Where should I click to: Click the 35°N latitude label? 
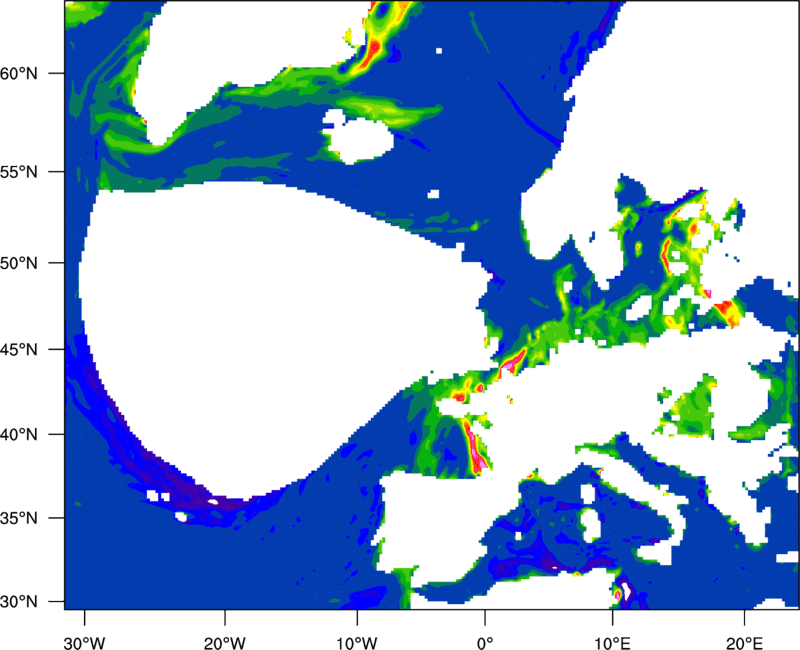point(19,518)
